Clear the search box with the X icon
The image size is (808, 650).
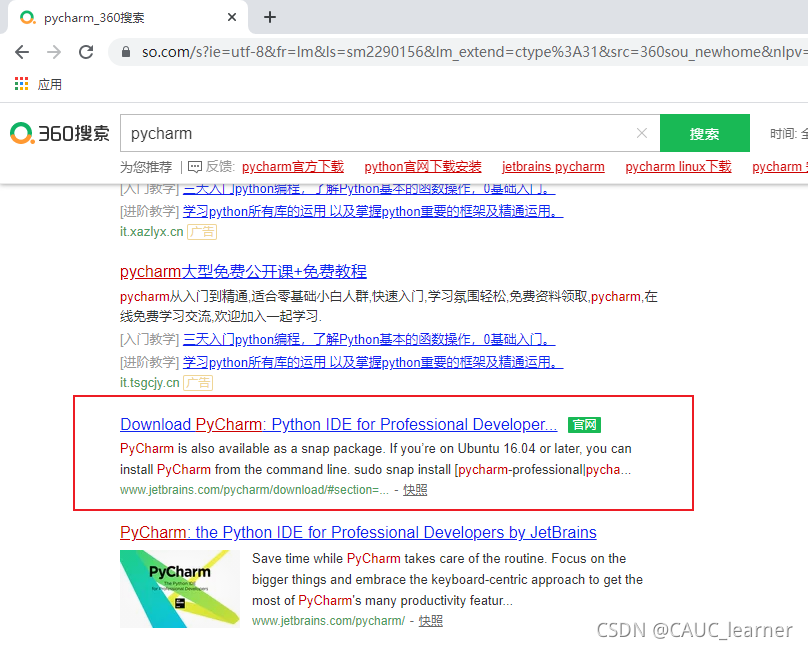[642, 134]
